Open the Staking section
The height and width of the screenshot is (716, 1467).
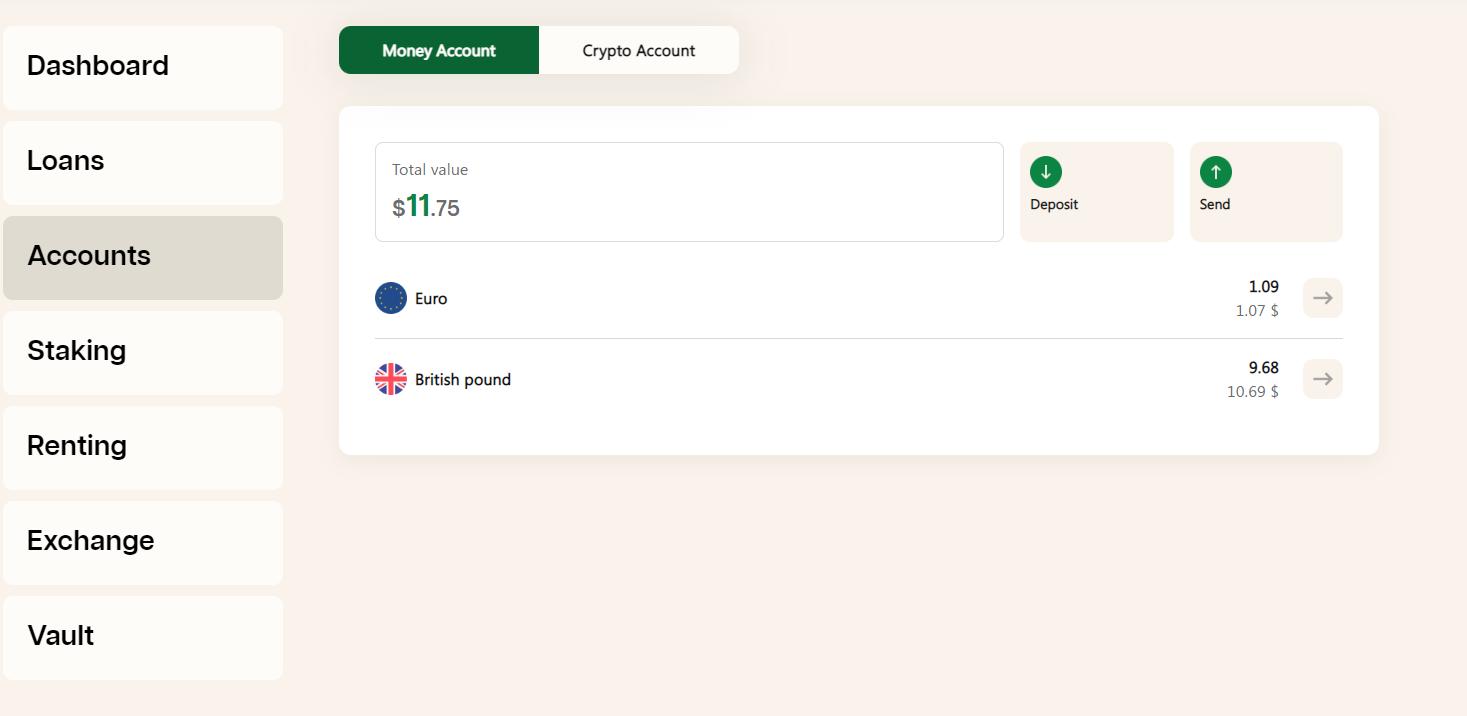coord(143,353)
